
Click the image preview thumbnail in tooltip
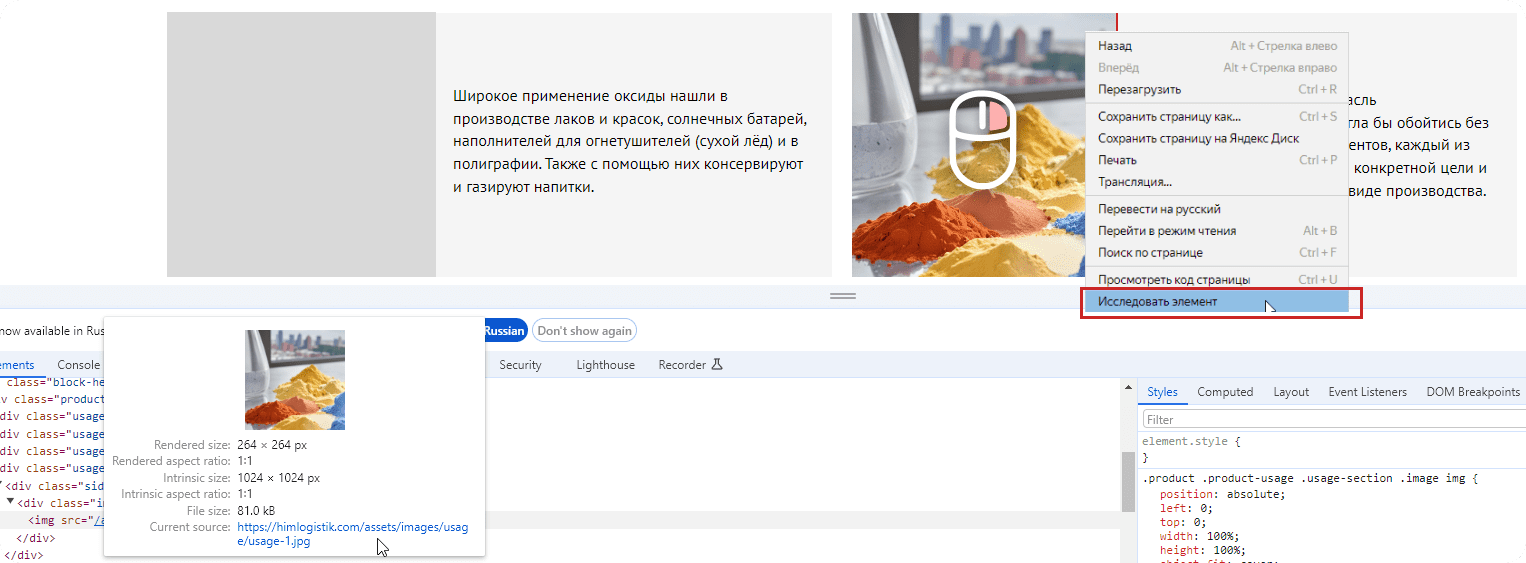[295, 380]
